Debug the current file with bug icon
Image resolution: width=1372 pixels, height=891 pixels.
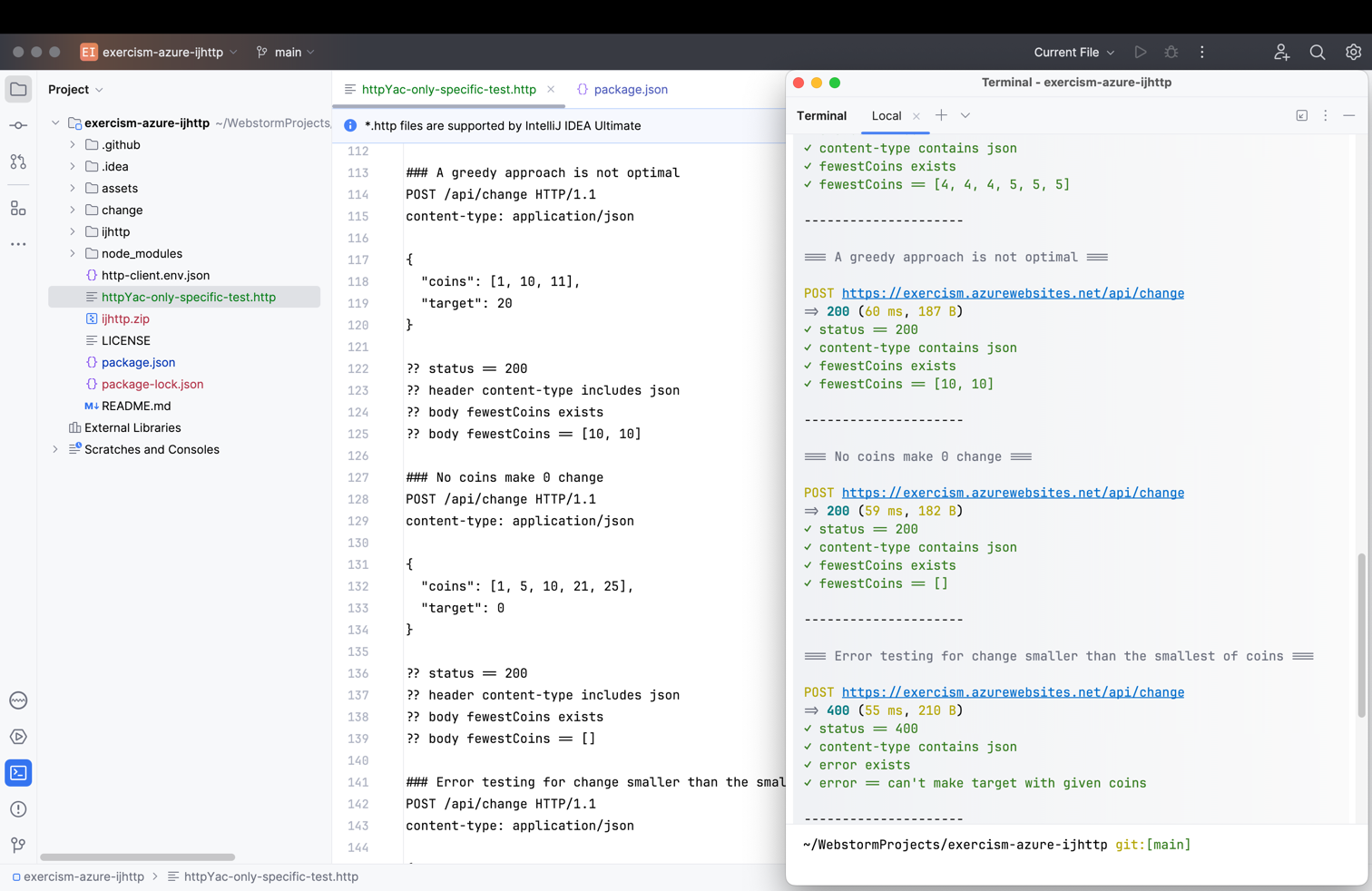pos(1171,53)
